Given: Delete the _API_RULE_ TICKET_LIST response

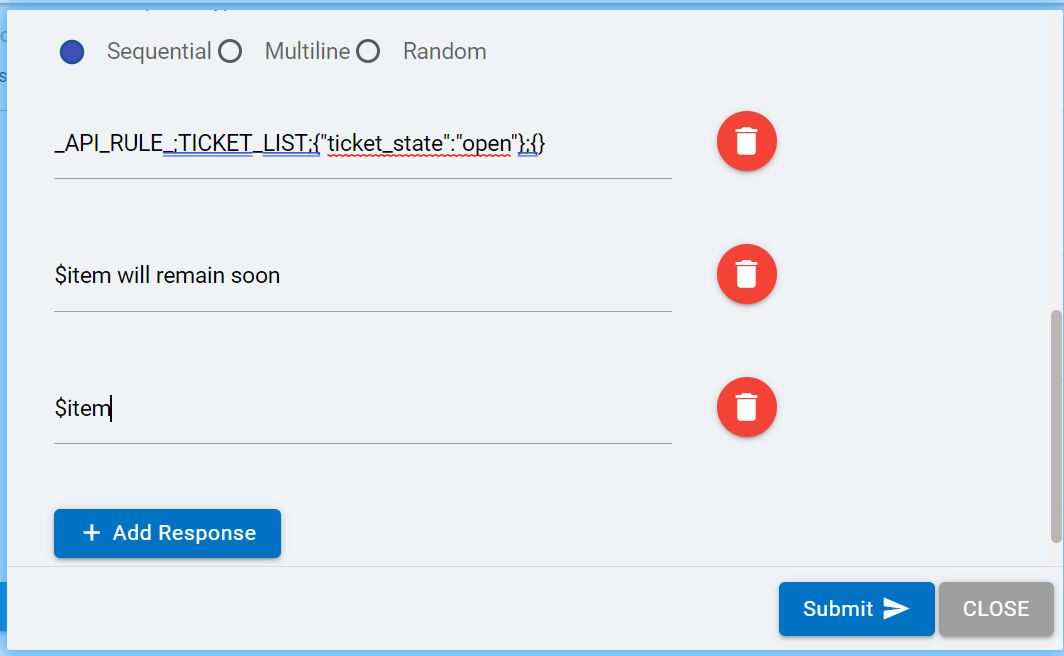Looking at the screenshot, I should coord(746,141).
